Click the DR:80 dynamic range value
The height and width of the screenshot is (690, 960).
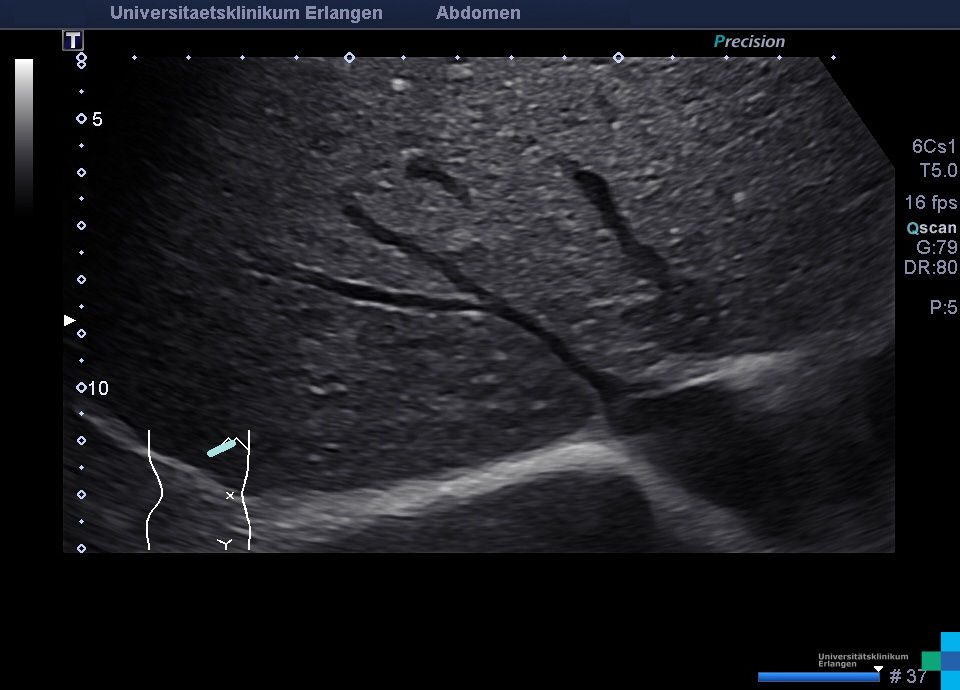pyautogui.click(x=930, y=268)
